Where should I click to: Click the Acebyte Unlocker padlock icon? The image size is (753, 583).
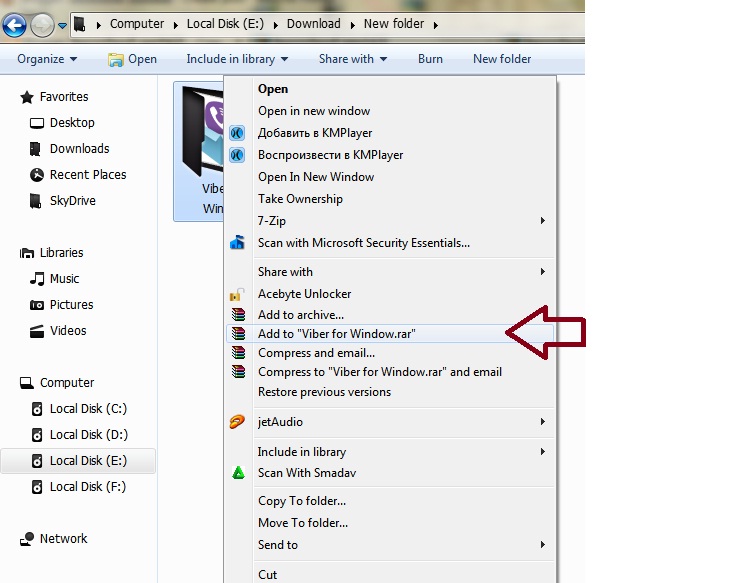(x=237, y=294)
